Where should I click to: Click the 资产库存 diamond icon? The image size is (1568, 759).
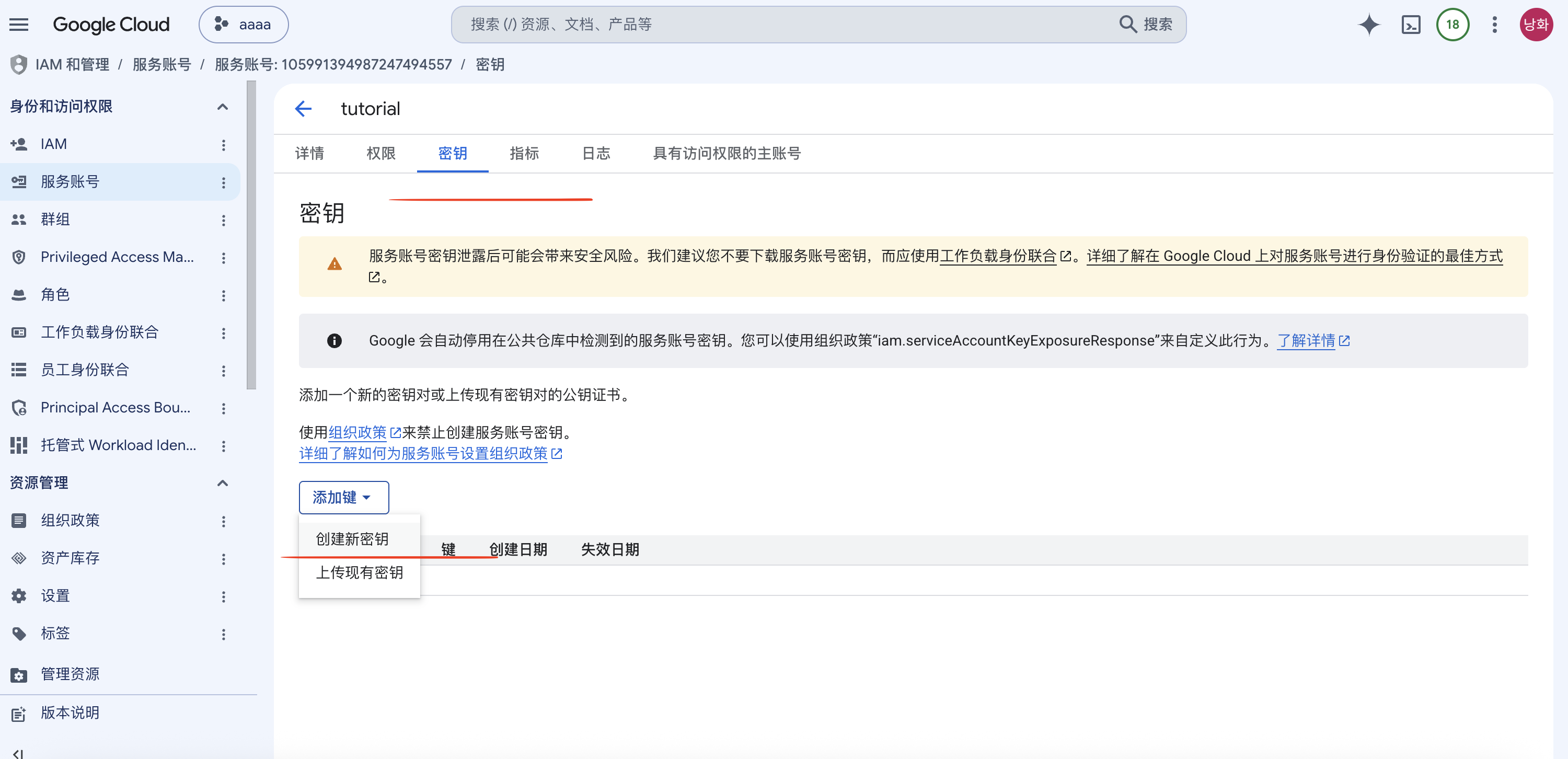(x=19, y=558)
